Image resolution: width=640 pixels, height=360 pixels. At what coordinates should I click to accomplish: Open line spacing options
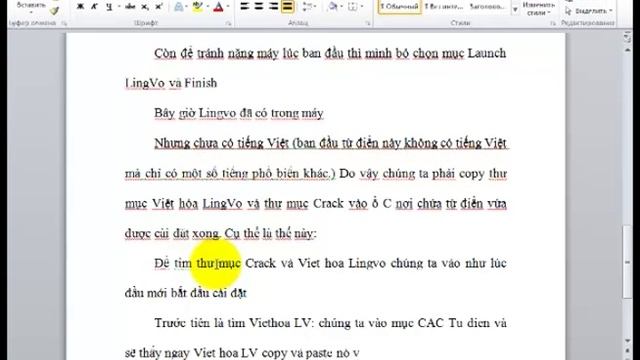307,7
